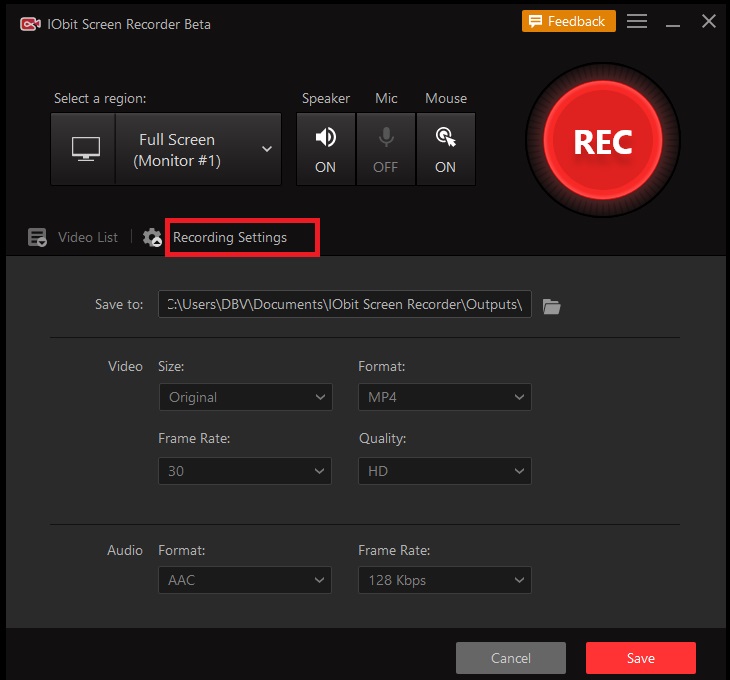Expand the Quality dropdown showing HD
The width and height of the screenshot is (730, 680).
[445, 471]
